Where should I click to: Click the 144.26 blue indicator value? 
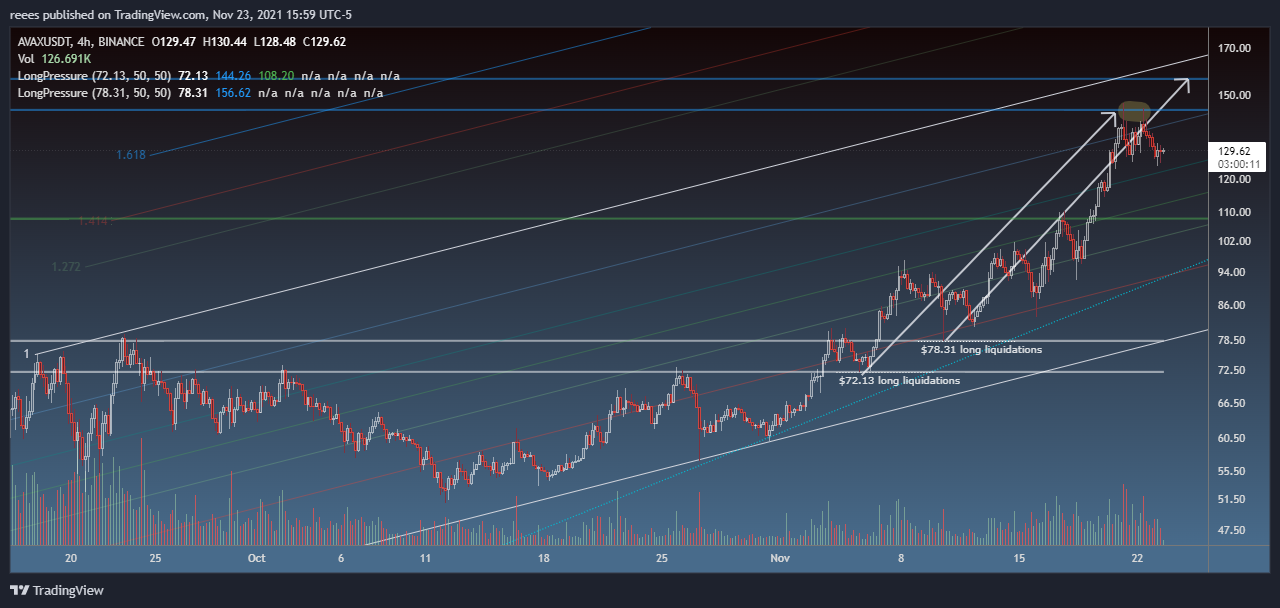(231, 76)
